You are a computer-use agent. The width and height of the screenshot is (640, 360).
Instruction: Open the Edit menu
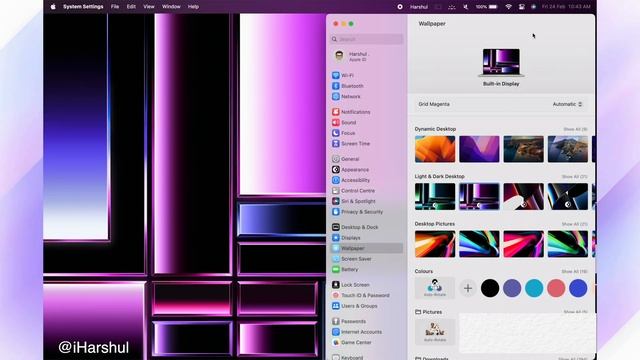(131, 7)
